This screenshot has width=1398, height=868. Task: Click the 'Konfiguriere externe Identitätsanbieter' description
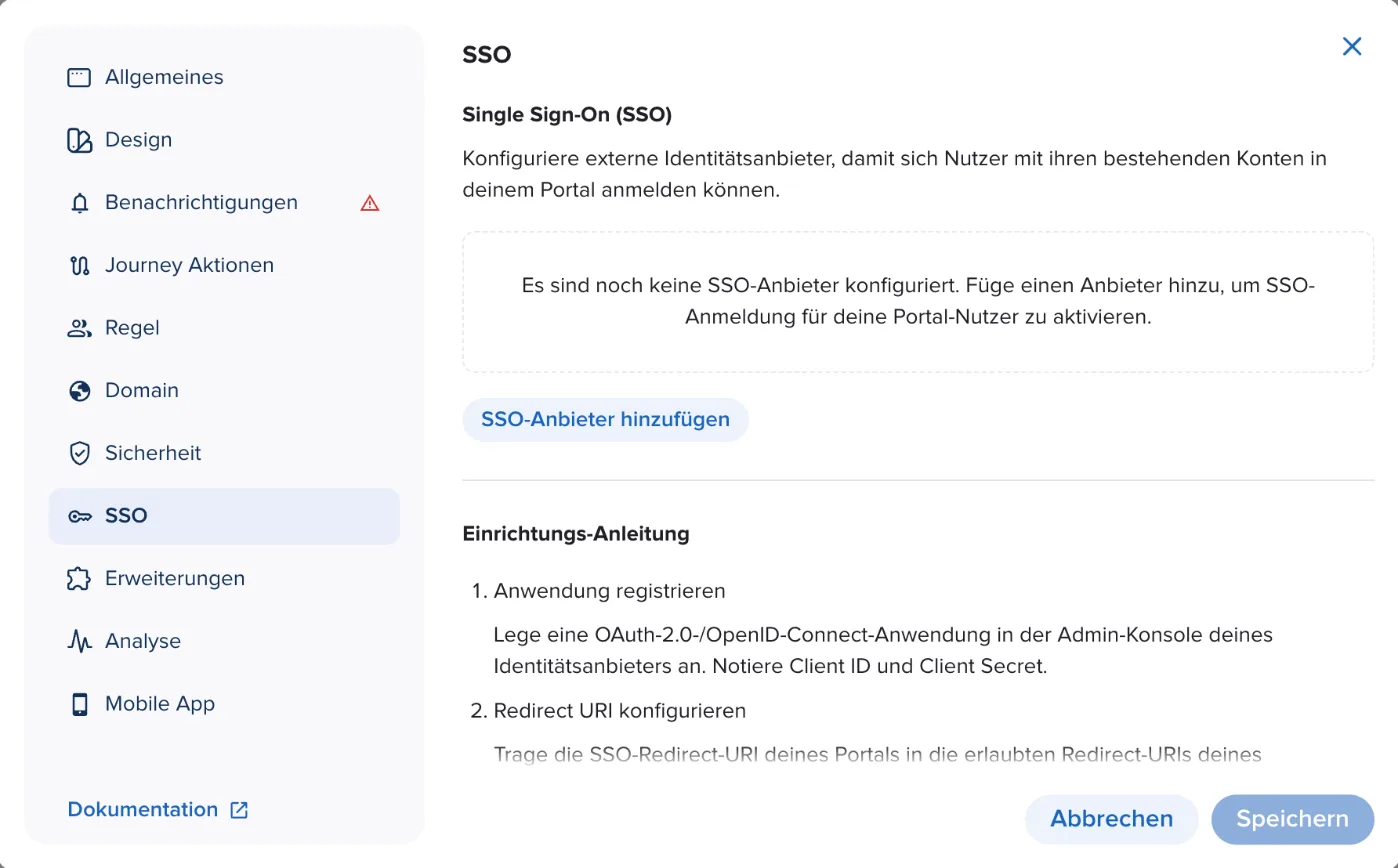point(894,174)
